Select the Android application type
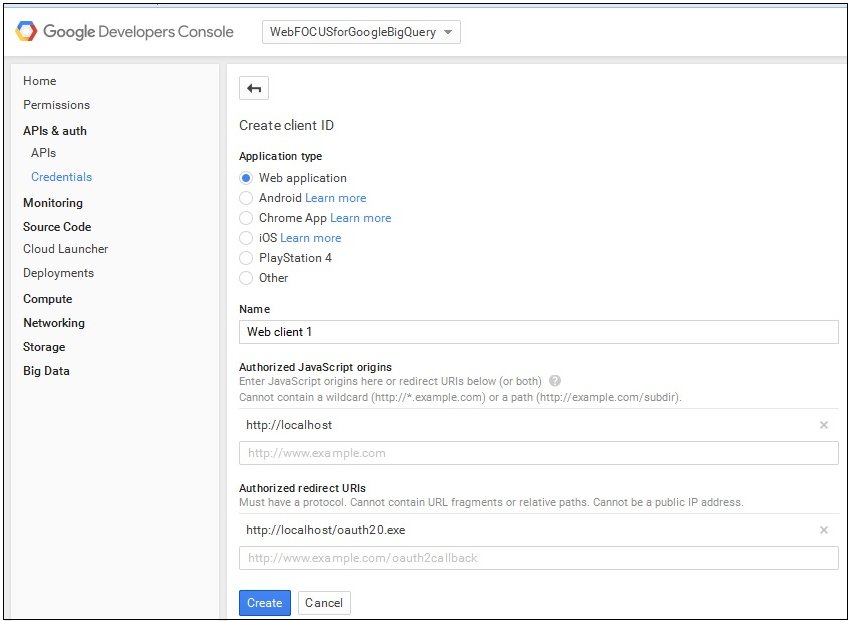The height and width of the screenshot is (622, 850). tap(246, 198)
